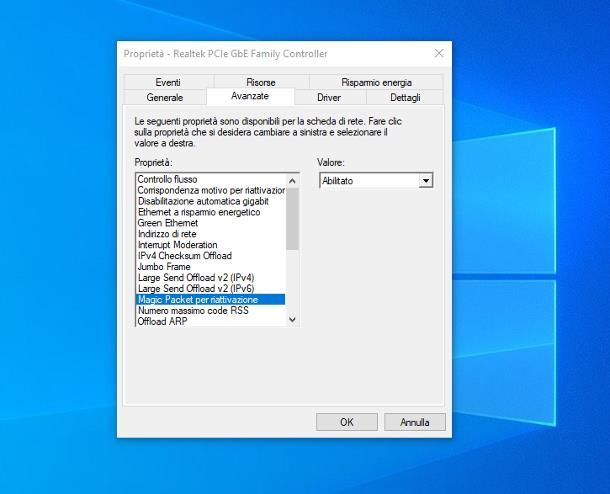
Task: Switch to the Risparmio energia tab
Action: coord(375,82)
